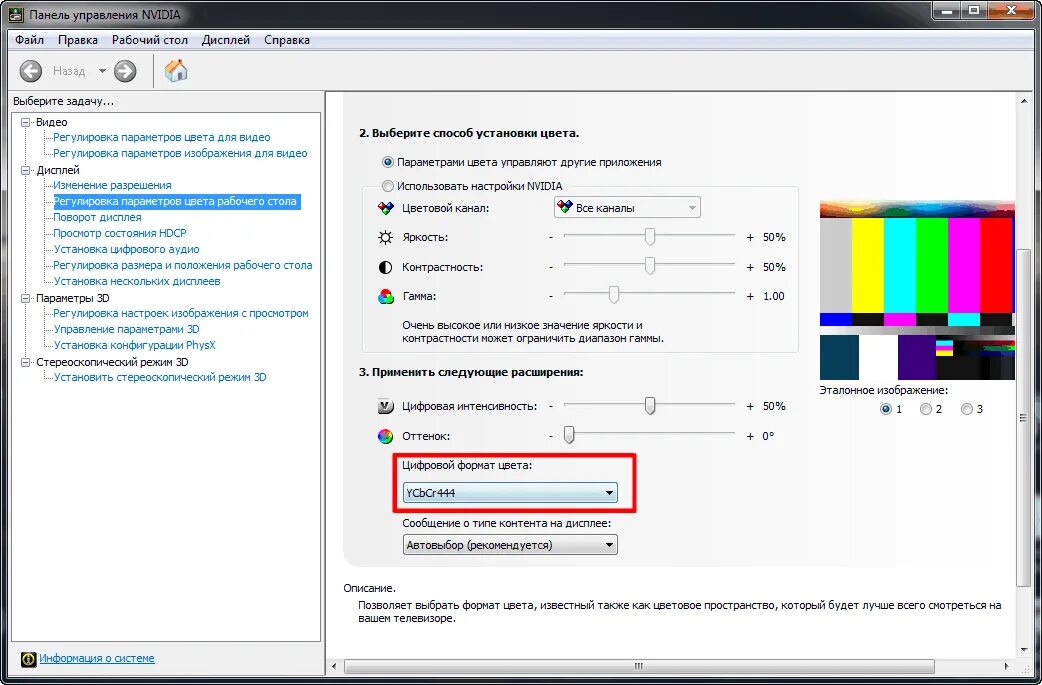This screenshot has height=685, width=1042.
Task: Click the Яркость sun icon
Action: [385, 237]
